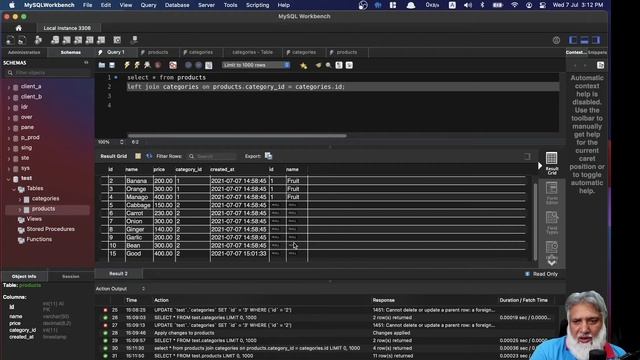Toggle continue-on-error execution icon
Viewport: 640px width, 360px height.
(173, 65)
